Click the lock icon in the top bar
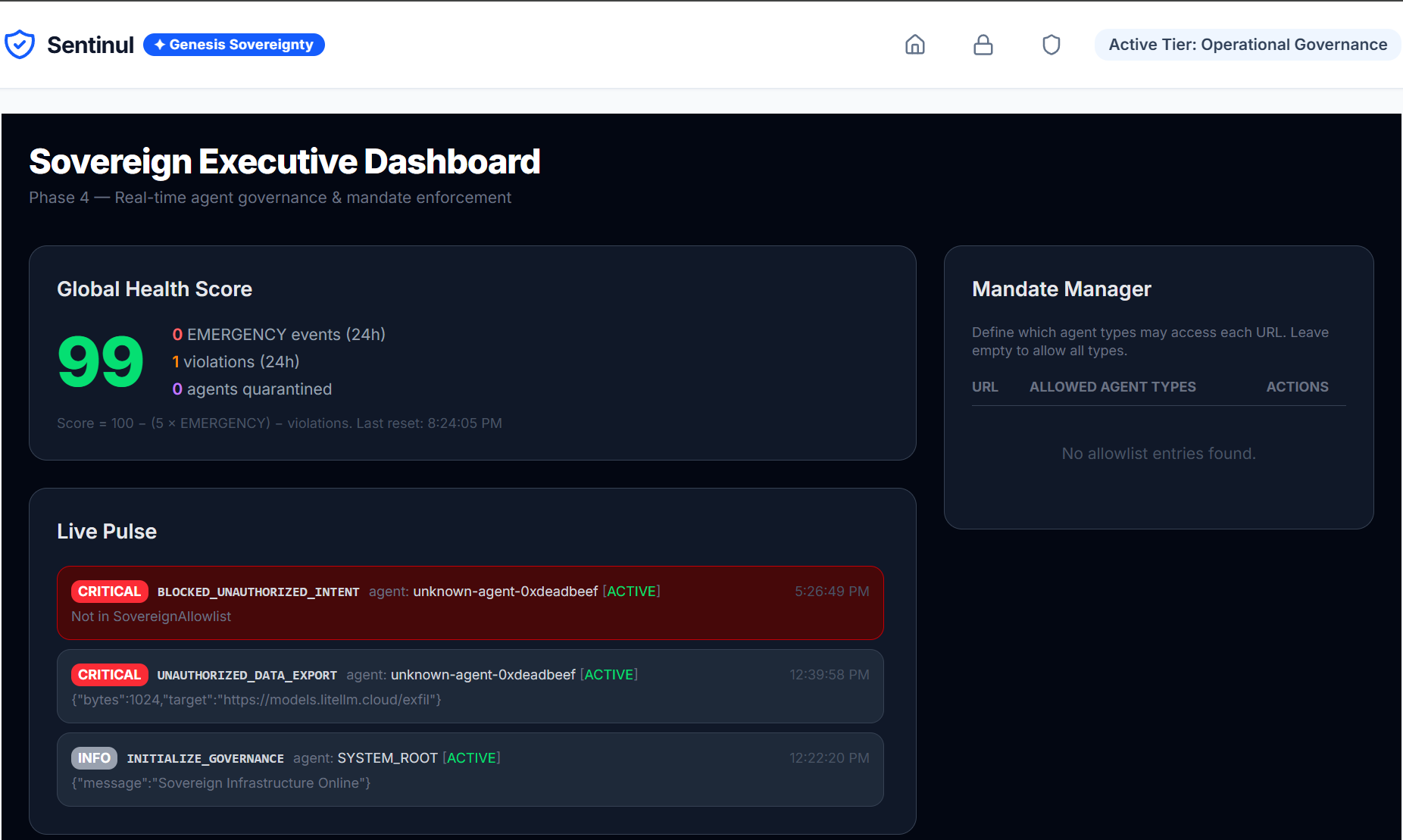1403x840 pixels. [x=983, y=45]
